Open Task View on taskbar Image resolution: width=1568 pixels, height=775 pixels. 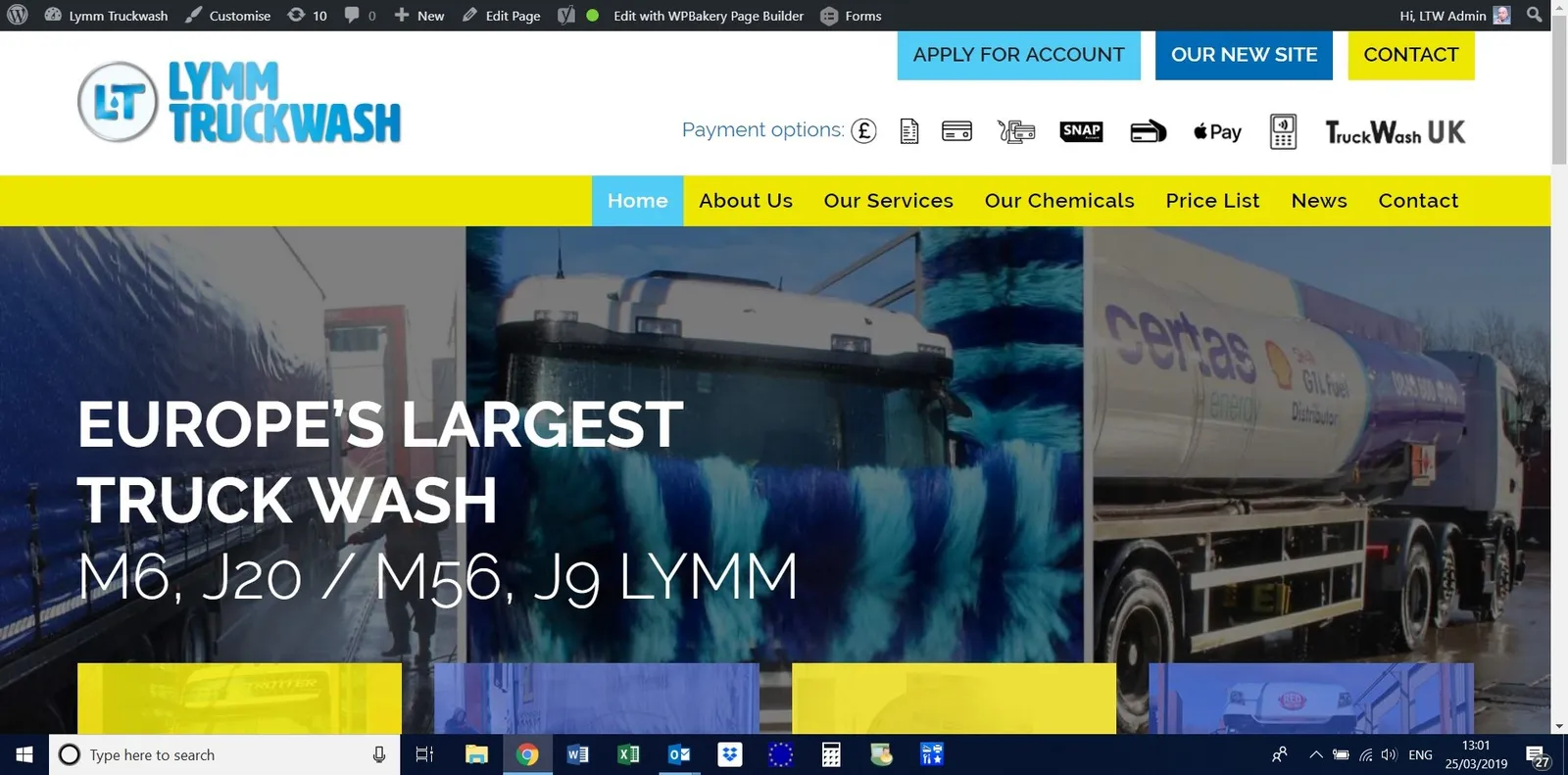pos(424,754)
